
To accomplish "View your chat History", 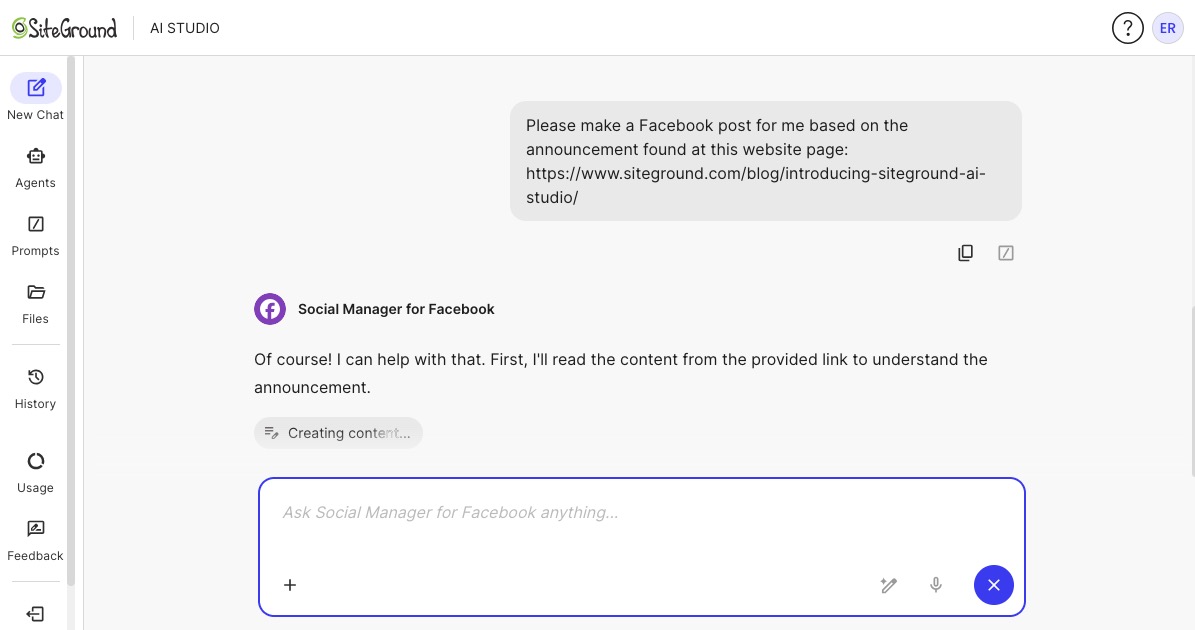I will click(x=35, y=385).
